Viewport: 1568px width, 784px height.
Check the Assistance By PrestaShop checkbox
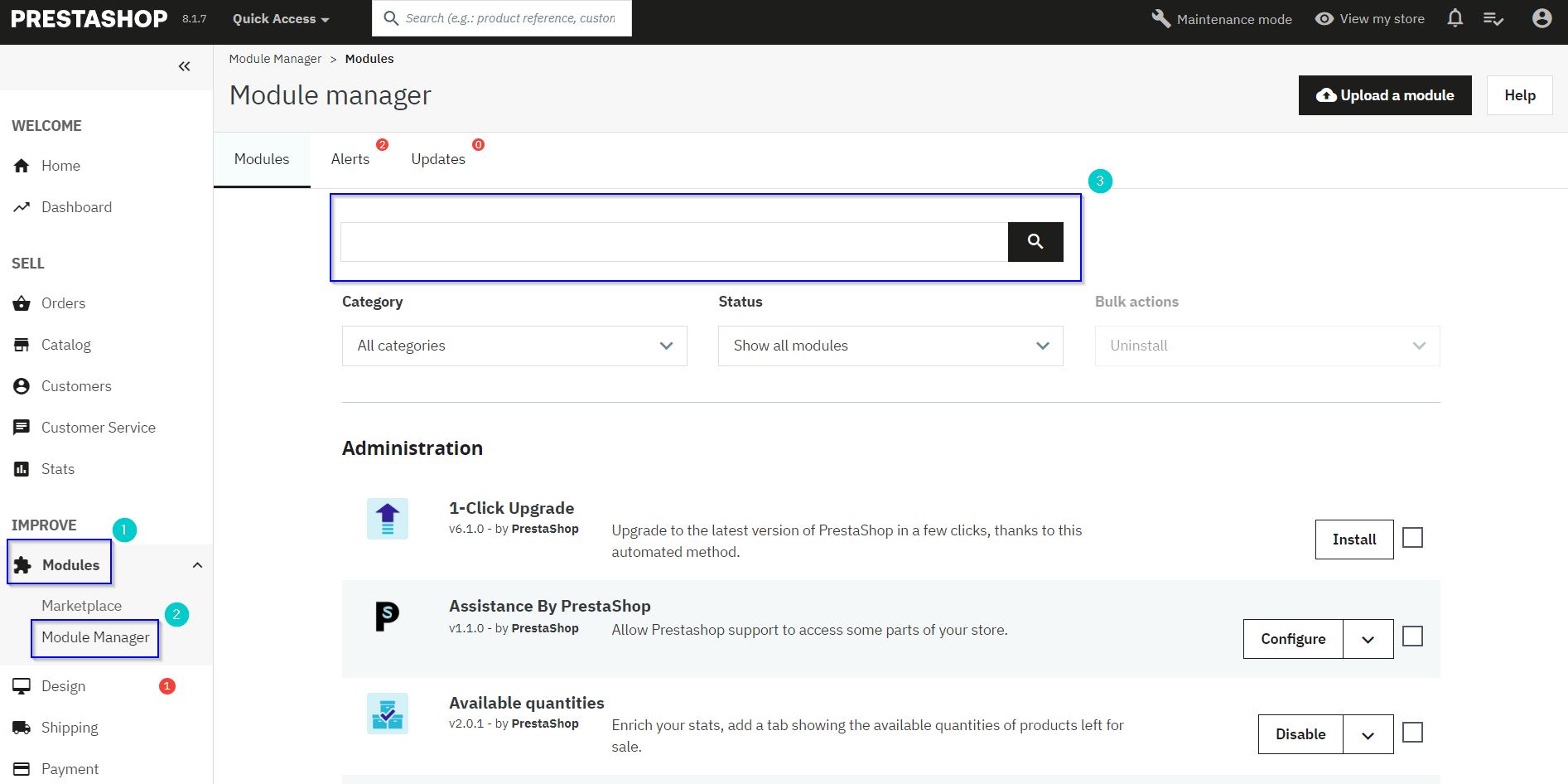1413,636
